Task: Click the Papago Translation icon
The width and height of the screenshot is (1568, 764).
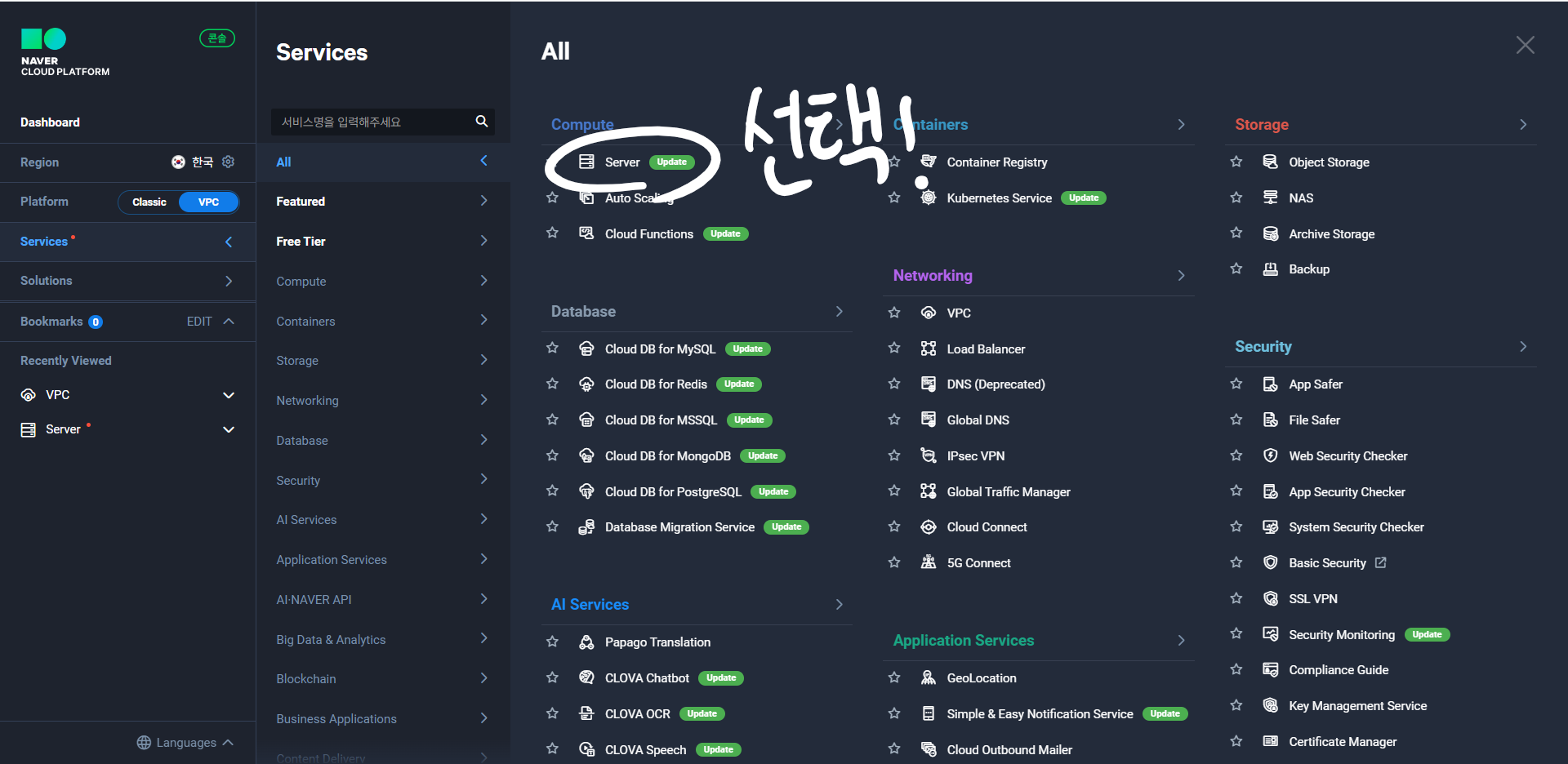Action: click(x=586, y=642)
